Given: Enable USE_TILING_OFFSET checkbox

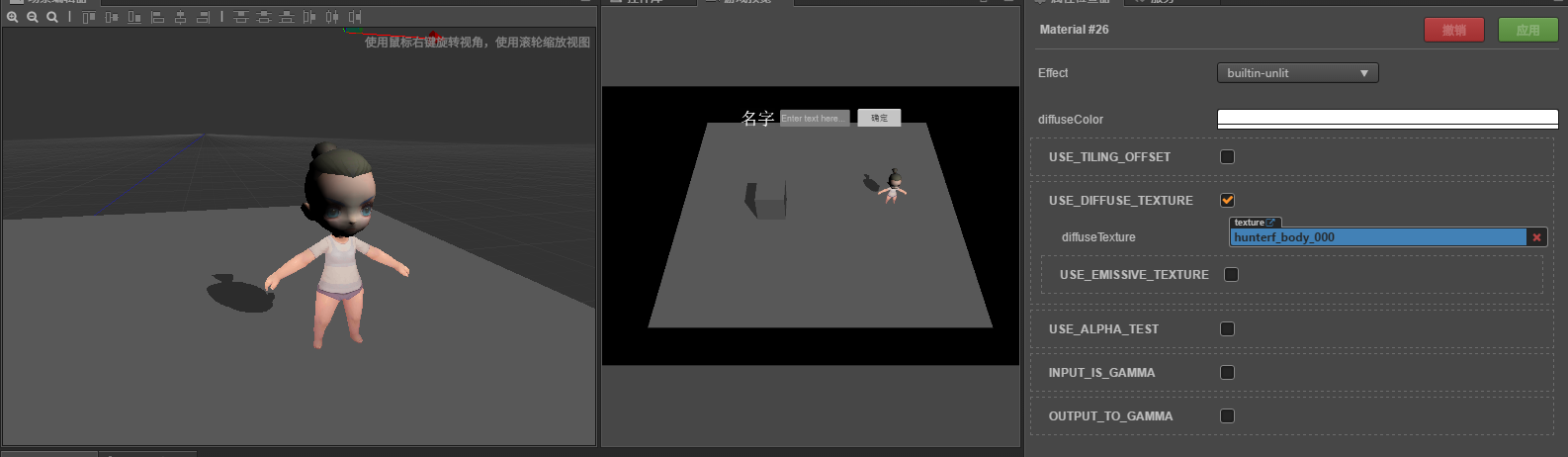Looking at the screenshot, I should (1227, 156).
